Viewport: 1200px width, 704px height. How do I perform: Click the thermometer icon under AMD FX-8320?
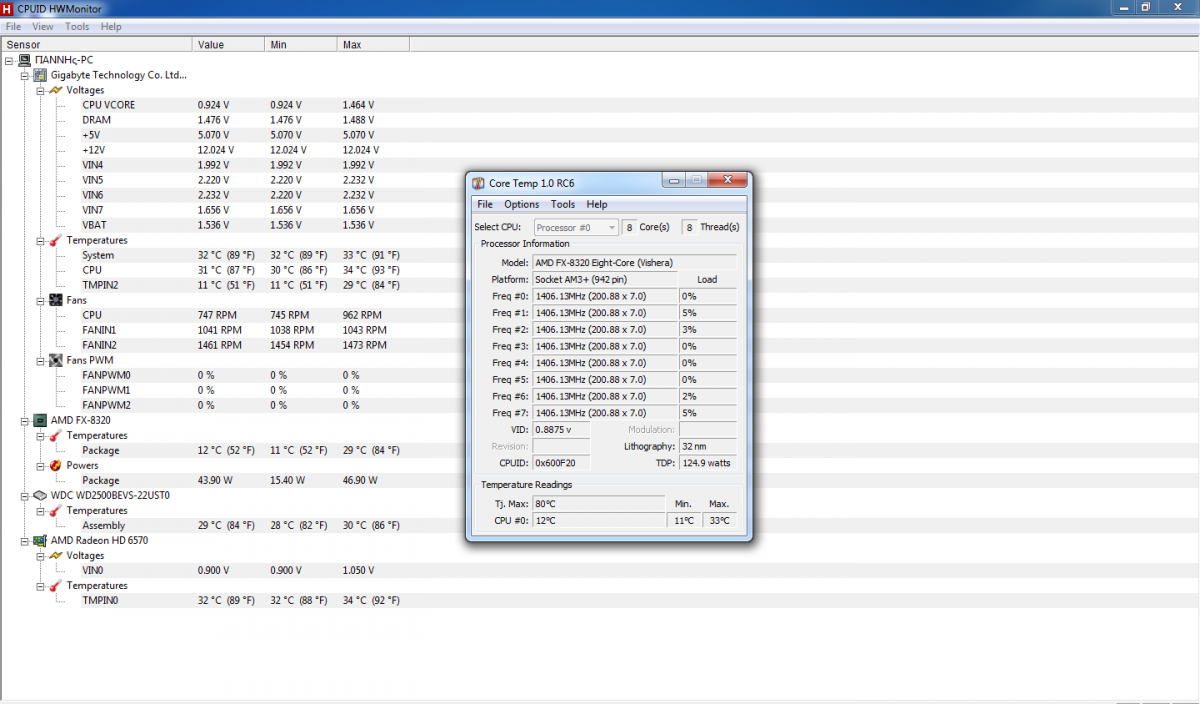tap(56, 435)
